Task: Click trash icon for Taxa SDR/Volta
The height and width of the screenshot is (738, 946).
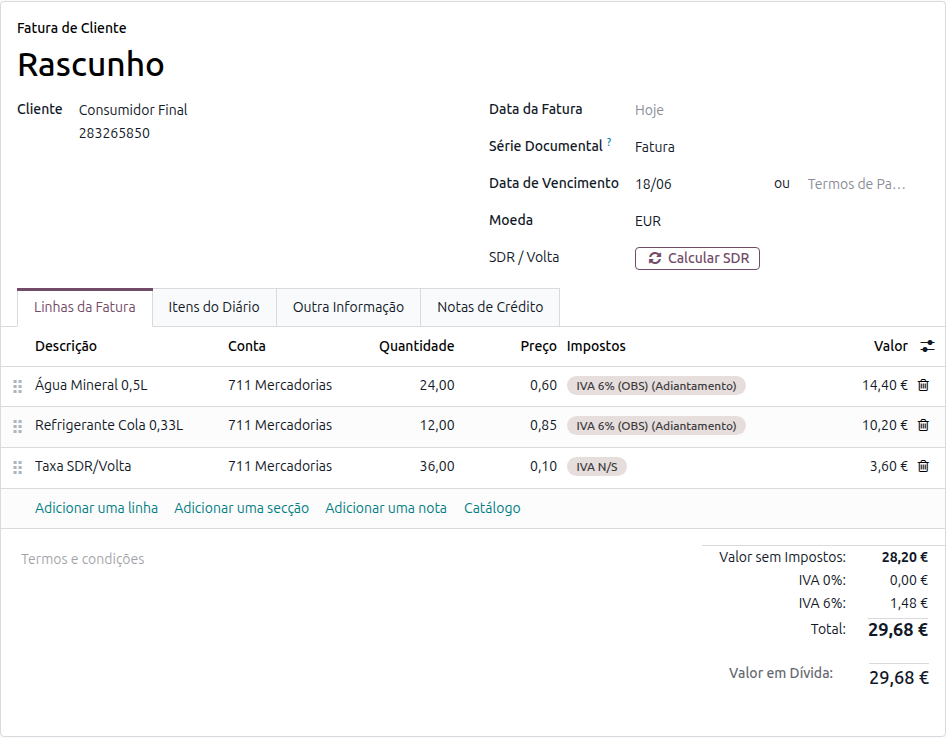Action: 923,466
